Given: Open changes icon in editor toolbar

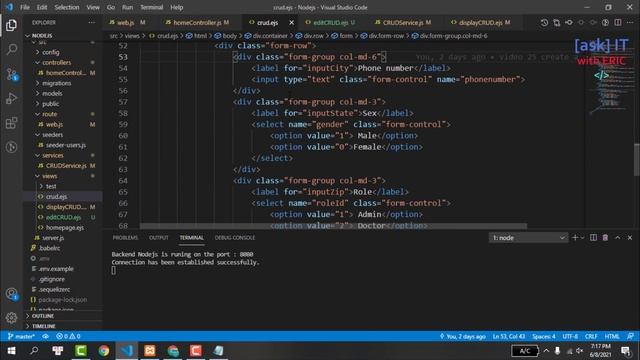Looking at the screenshot, I should [556, 22].
